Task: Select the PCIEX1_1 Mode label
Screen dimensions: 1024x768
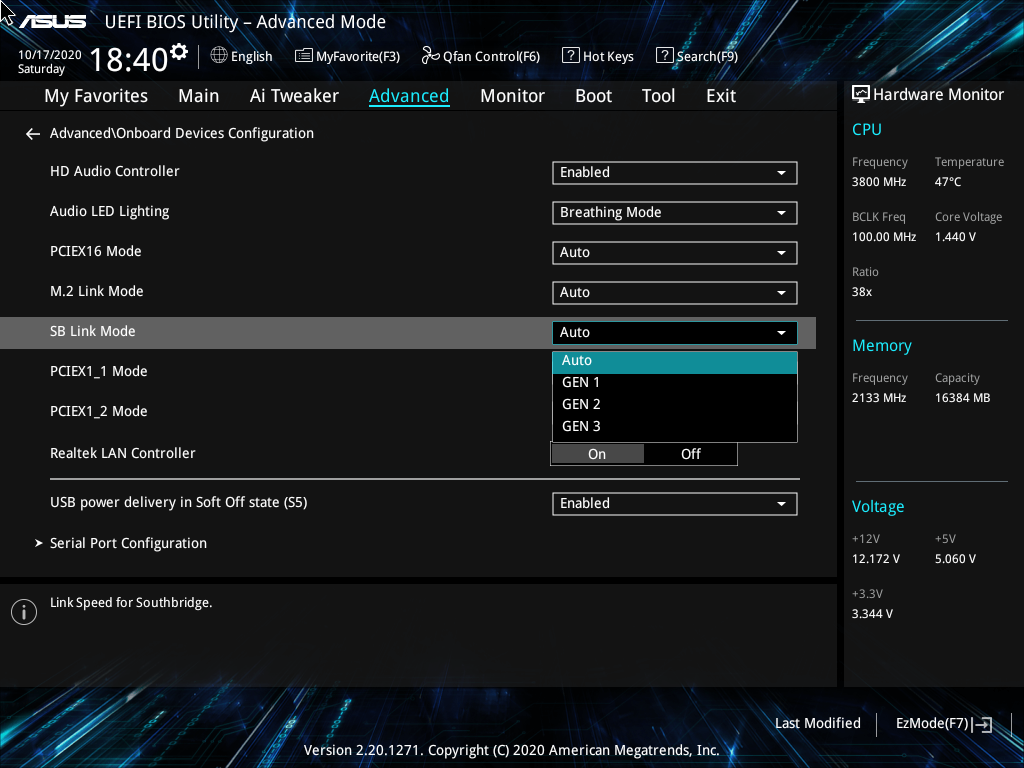Action: 99,372
